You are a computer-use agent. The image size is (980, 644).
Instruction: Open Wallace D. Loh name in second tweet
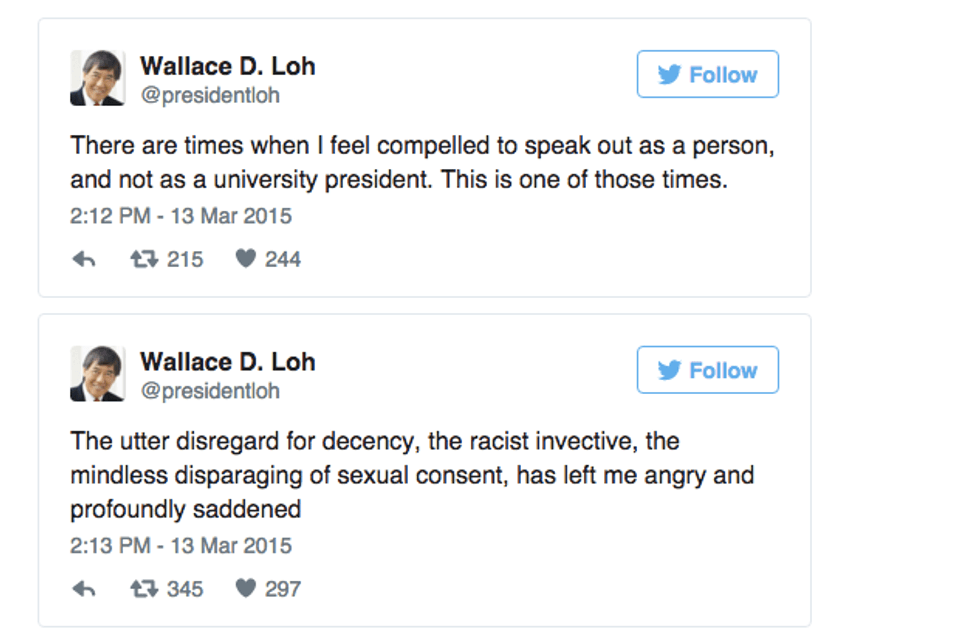pyautogui.click(x=228, y=362)
